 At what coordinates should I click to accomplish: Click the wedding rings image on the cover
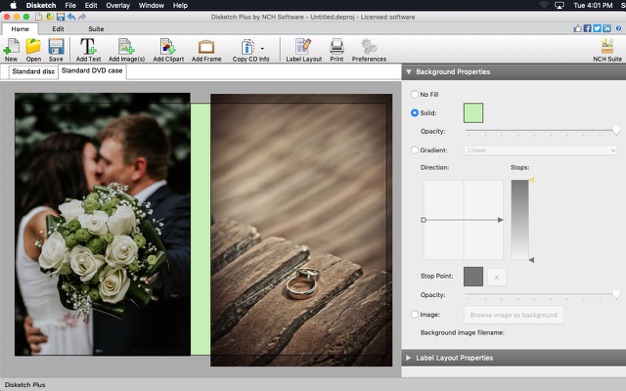point(301,230)
